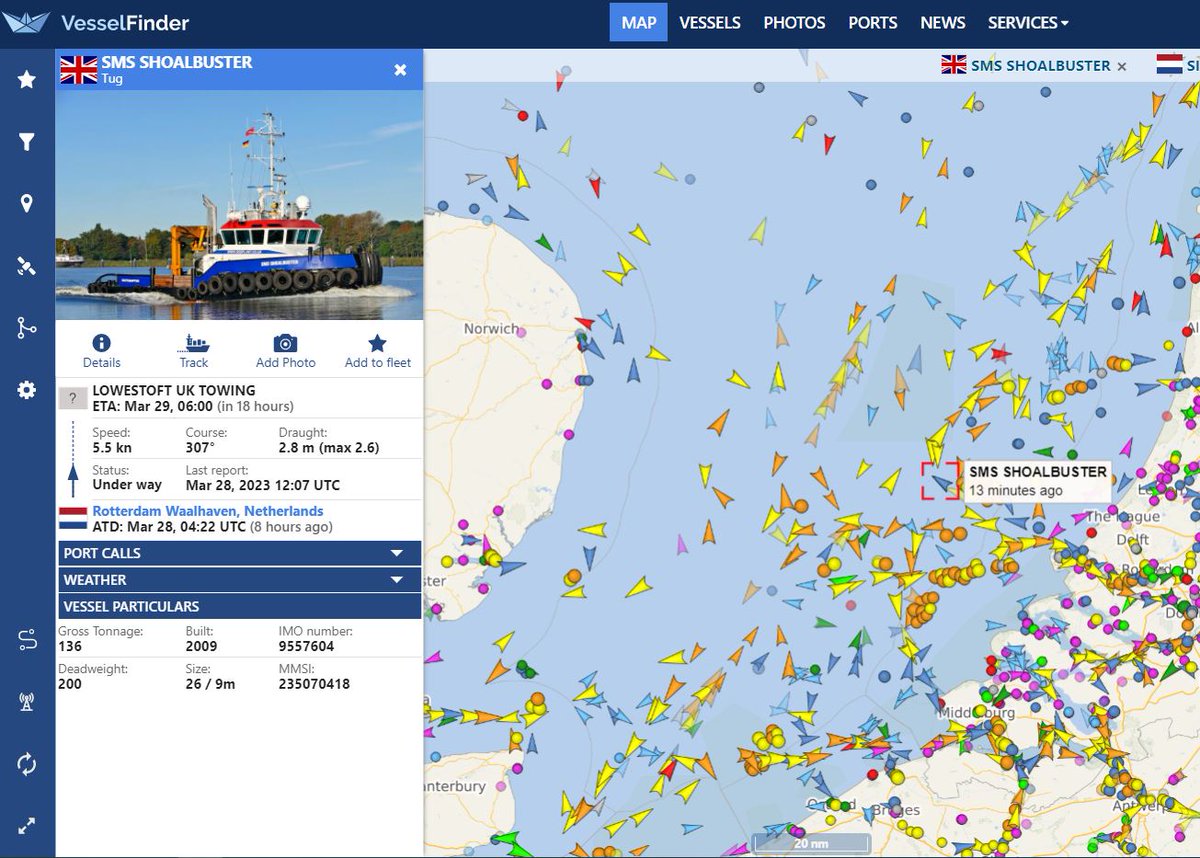Expand the PORT CALLS section
This screenshot has width=1200, height=858.
click(x=240, y=553)
